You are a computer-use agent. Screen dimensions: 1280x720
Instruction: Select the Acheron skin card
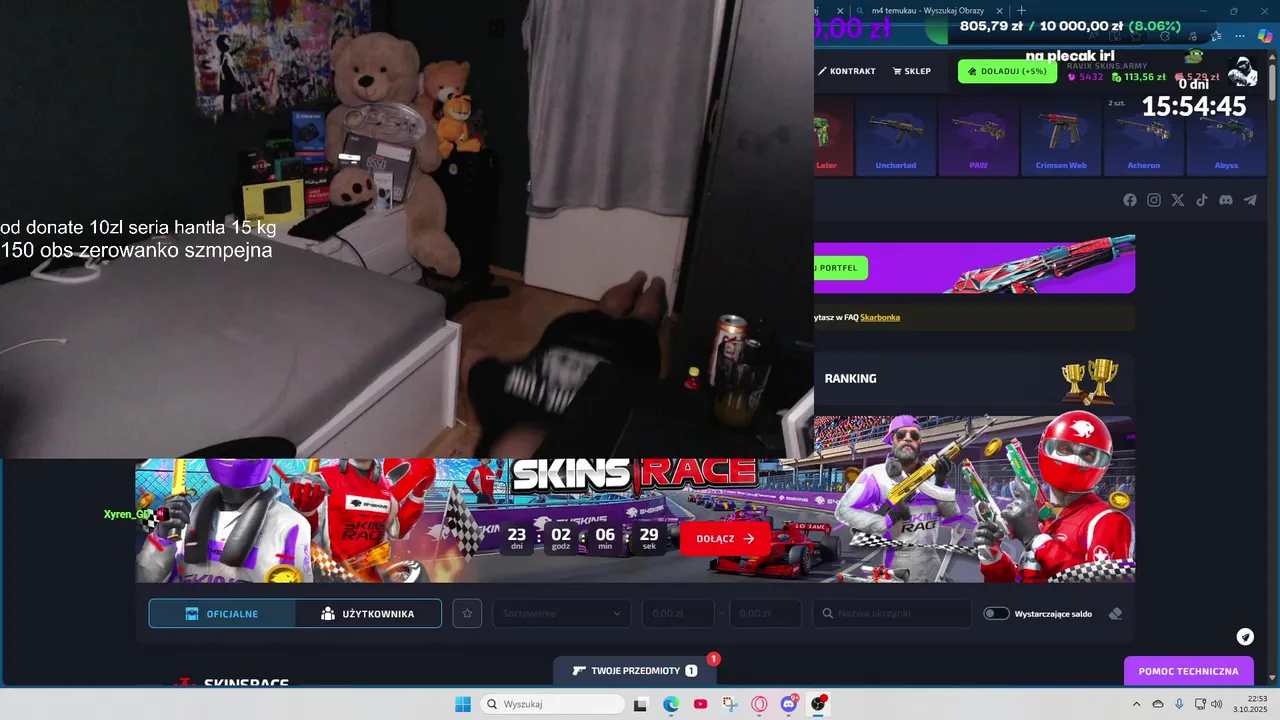coord(1144,137)
